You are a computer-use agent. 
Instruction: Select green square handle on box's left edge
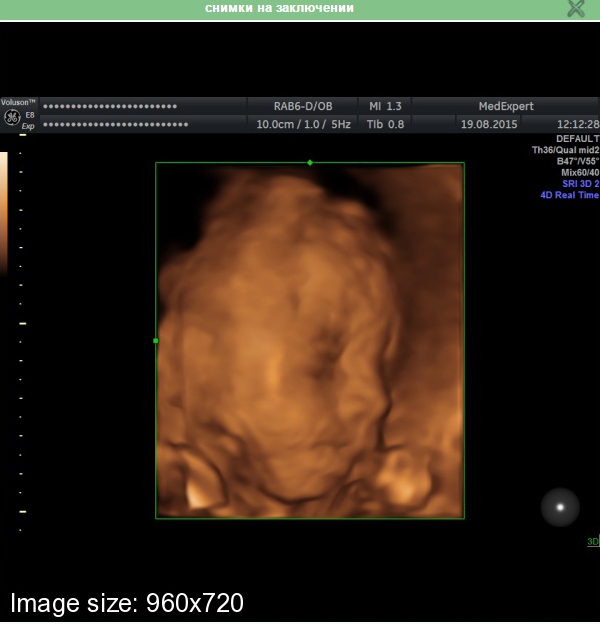156,341
